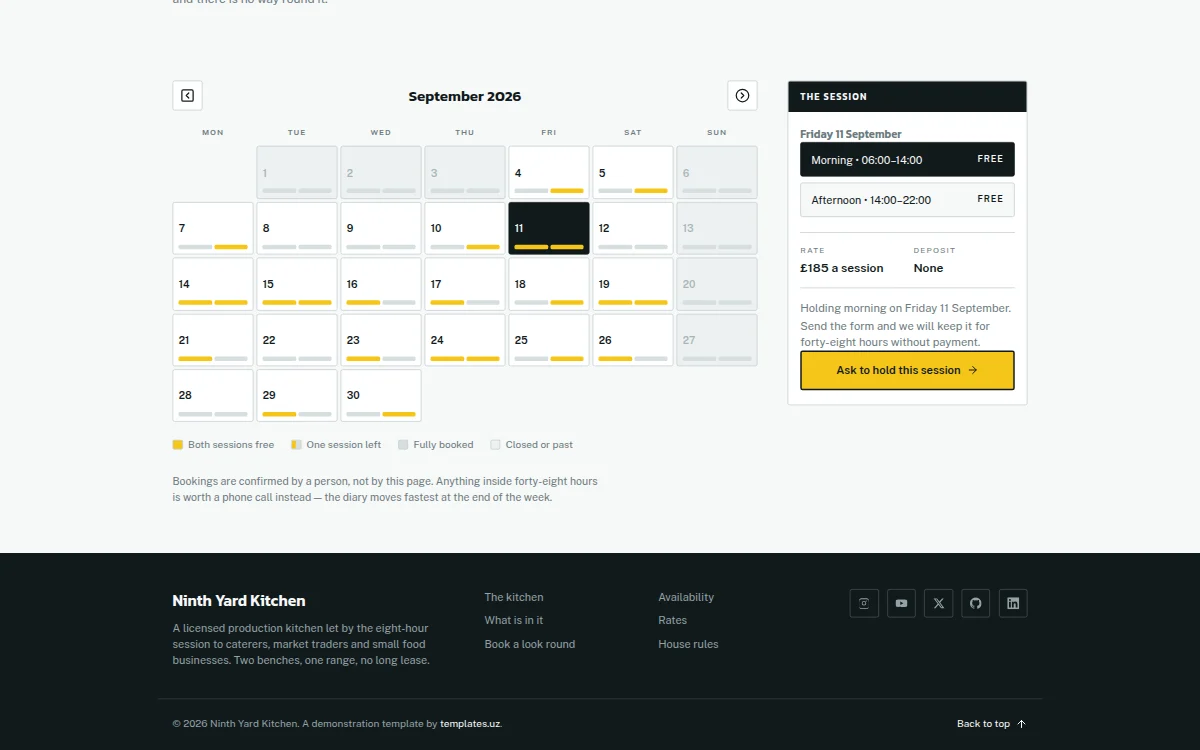The width and height of the screenshot is (1200, 750).
Task: Open the YouTube footer icon
Action: (901, 603)
